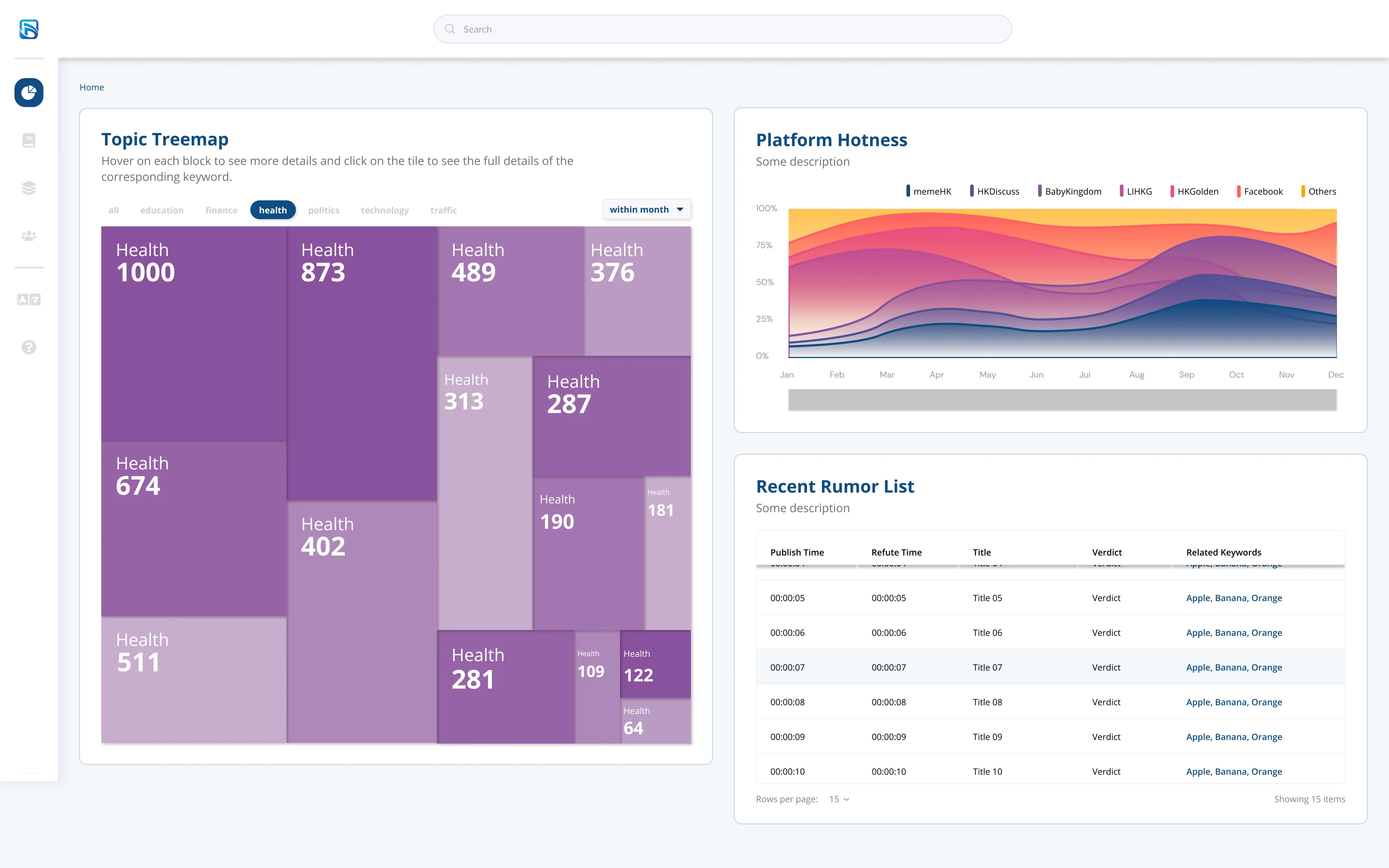Image resolution: width=1389 pixels, height=868 pixels.
Task: Click the language translate icon in sidebar
Action: [29, 299]
